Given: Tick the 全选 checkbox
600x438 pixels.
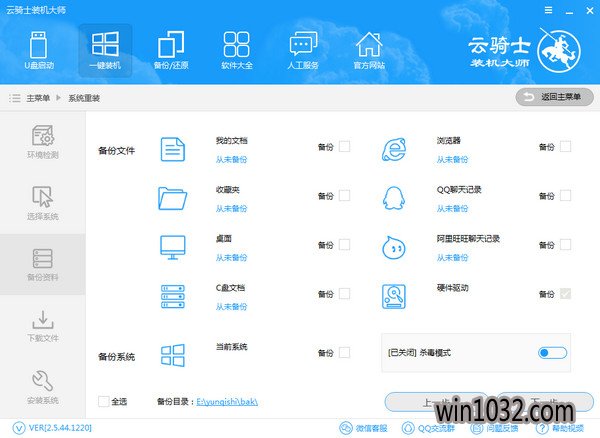Looking at the screenshot, I should coord(104,401).
